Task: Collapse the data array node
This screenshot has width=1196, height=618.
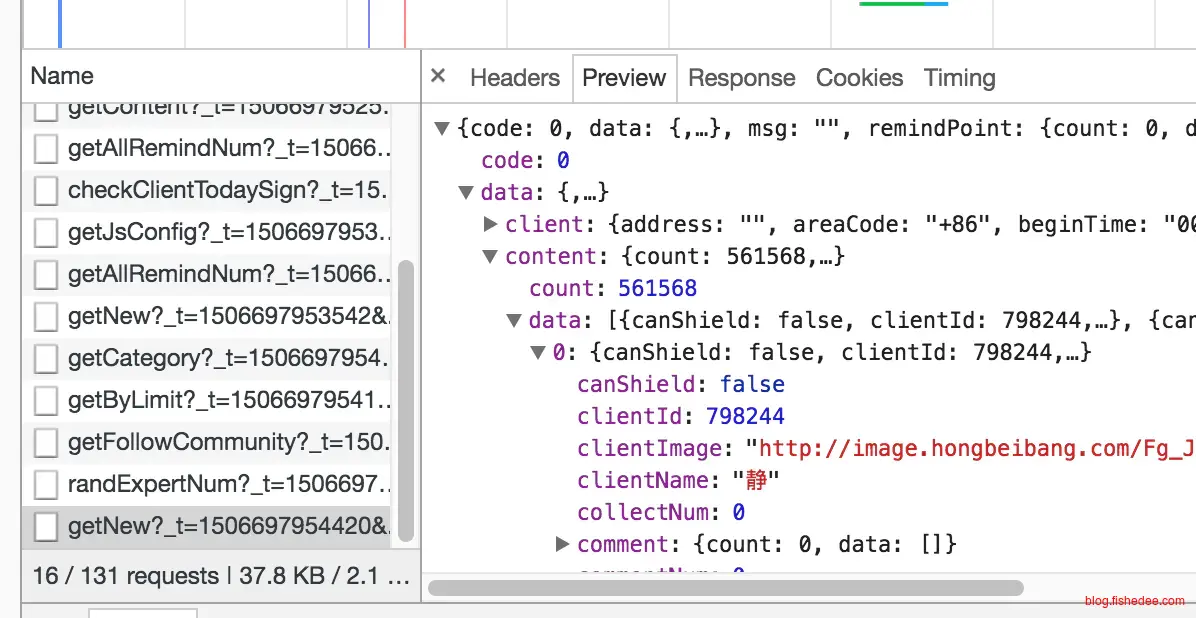Action: 514,321
